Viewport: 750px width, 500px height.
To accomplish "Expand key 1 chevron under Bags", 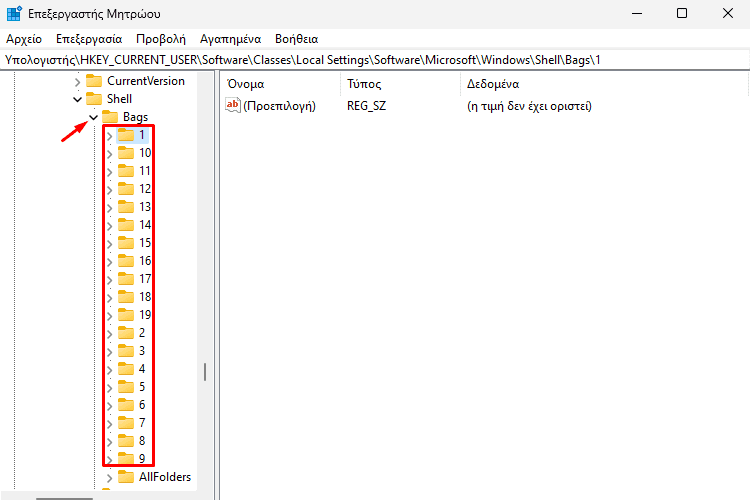I will [x=110, y=136].
